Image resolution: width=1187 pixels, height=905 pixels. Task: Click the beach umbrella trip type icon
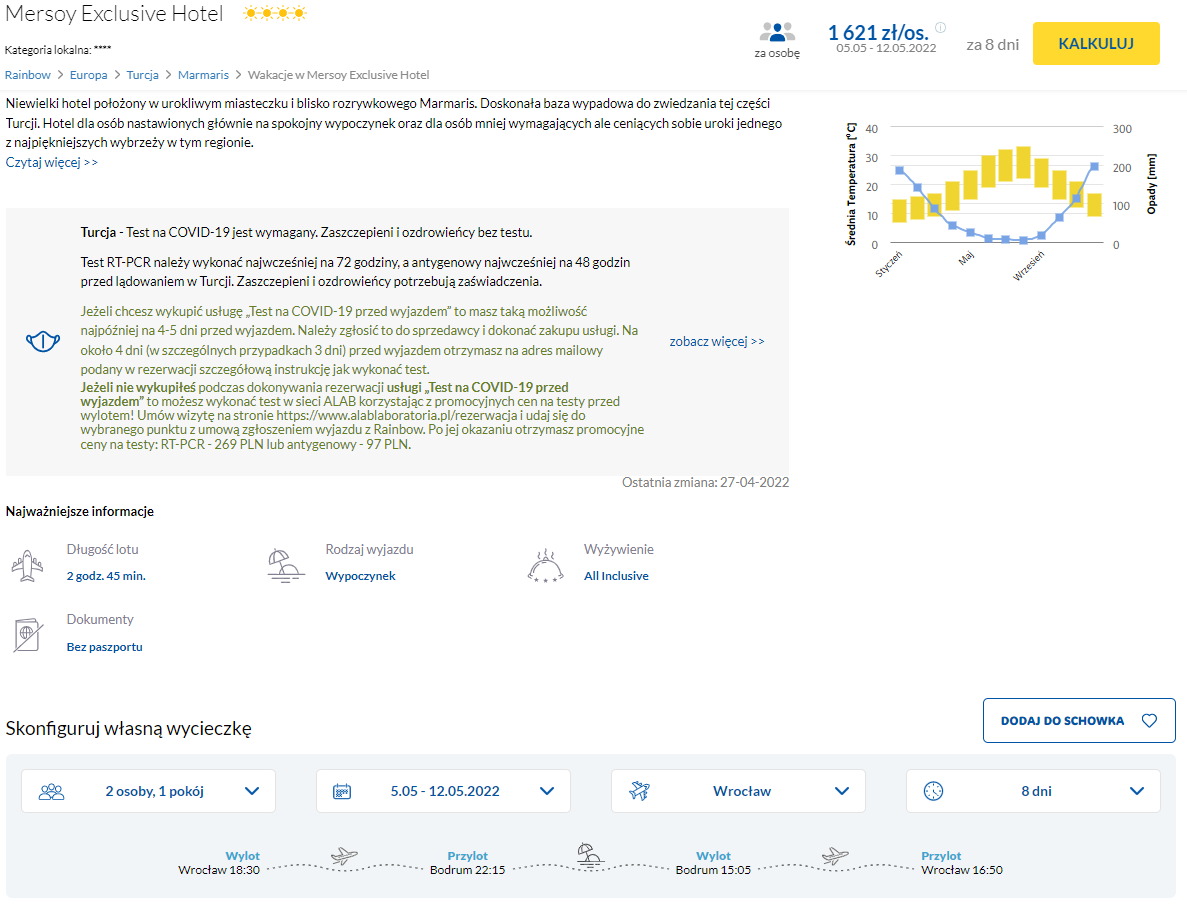click(286, 564)
